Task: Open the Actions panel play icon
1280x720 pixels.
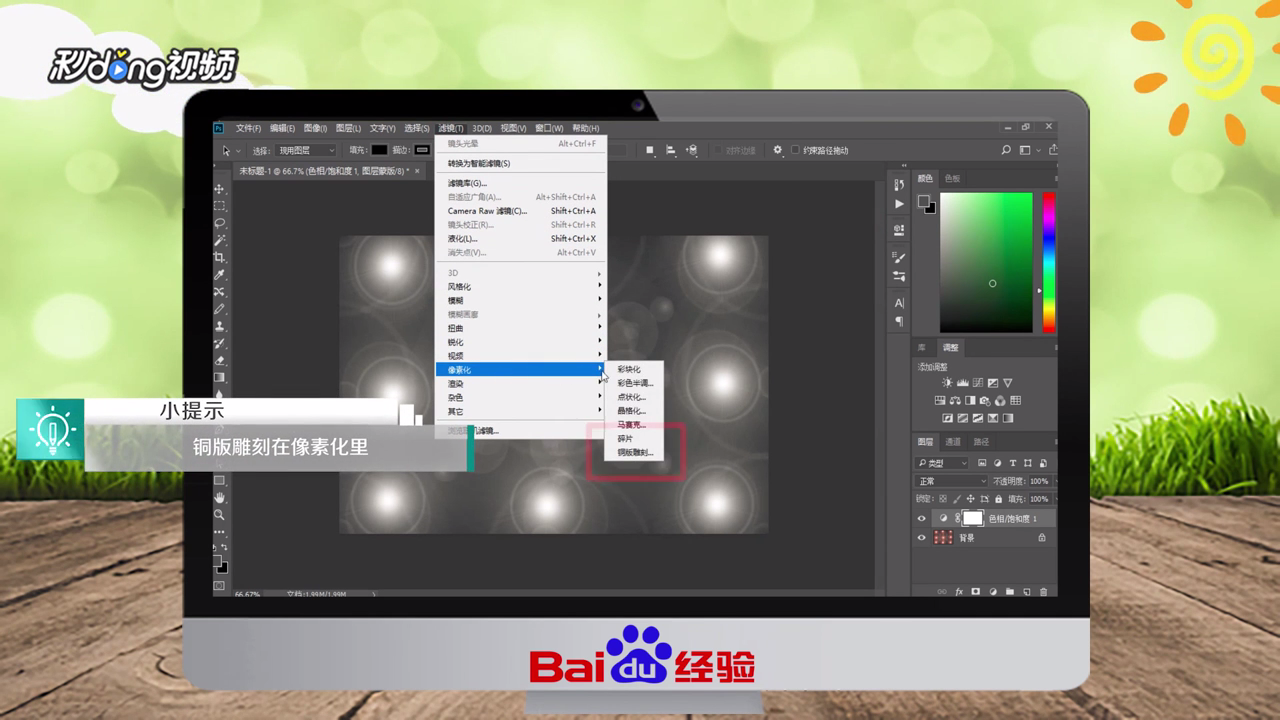Action: (899, 204)
